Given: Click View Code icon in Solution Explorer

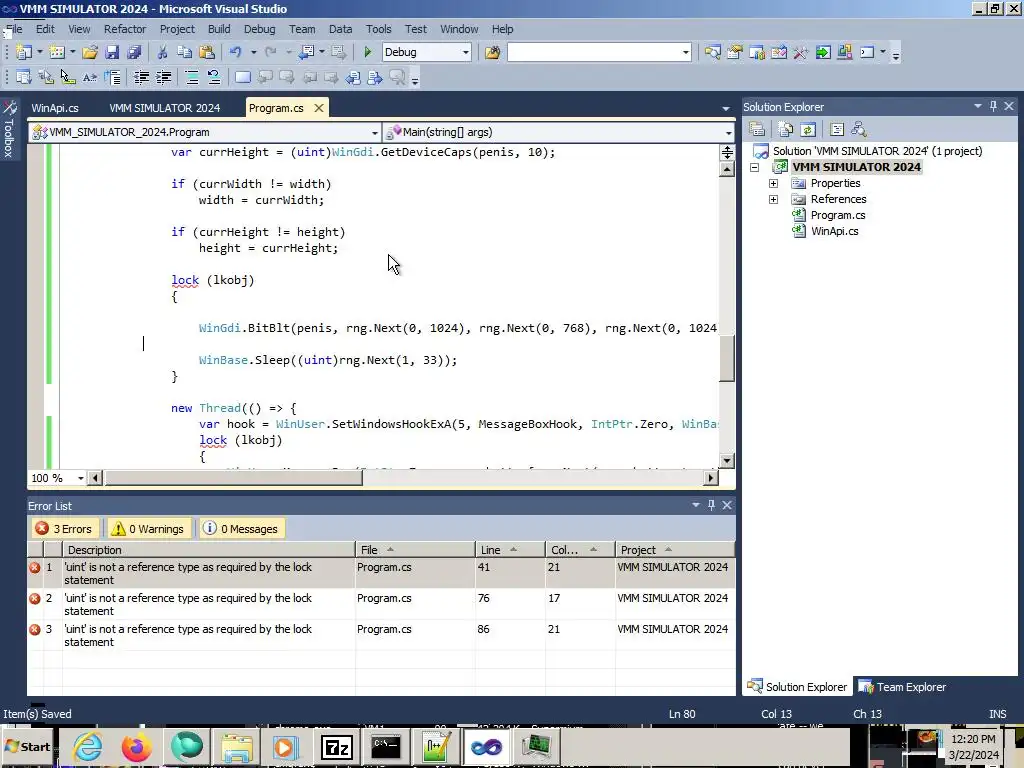Looking at the screenshot, I should pos(837,129).
